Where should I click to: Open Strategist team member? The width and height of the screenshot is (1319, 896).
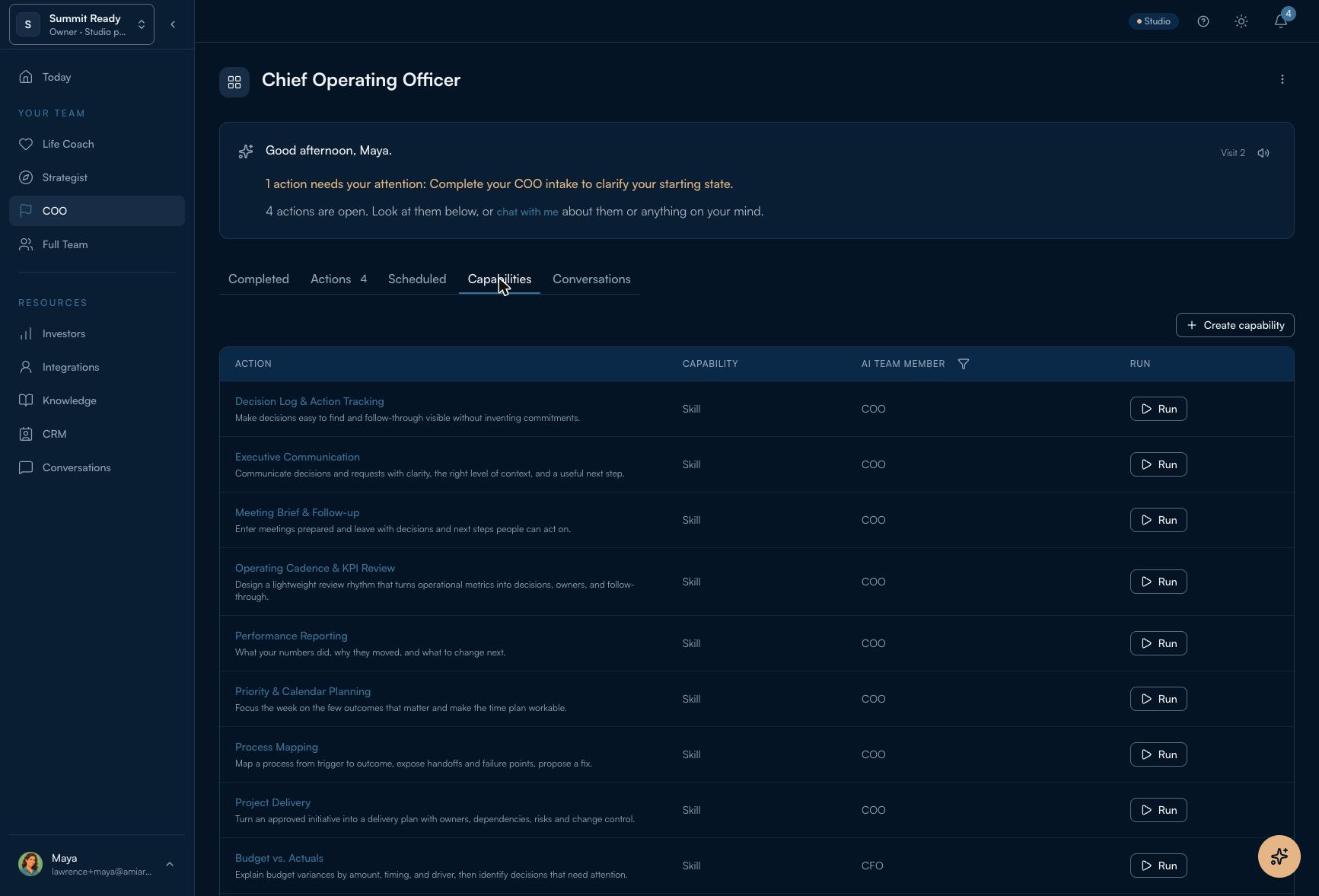(97, 177)
